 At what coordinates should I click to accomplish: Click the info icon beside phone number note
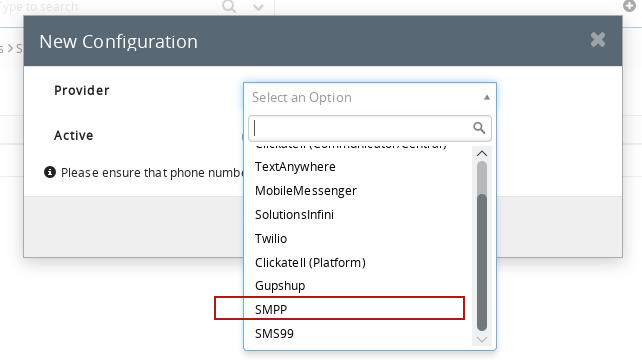(50, 172)
